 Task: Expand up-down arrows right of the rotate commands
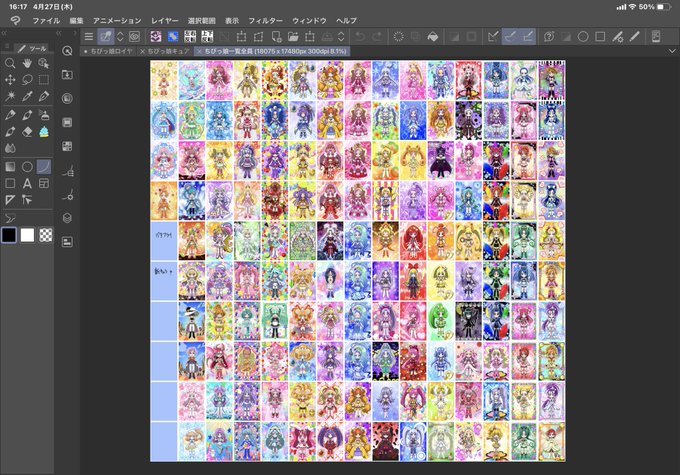(x=341, y=37)
